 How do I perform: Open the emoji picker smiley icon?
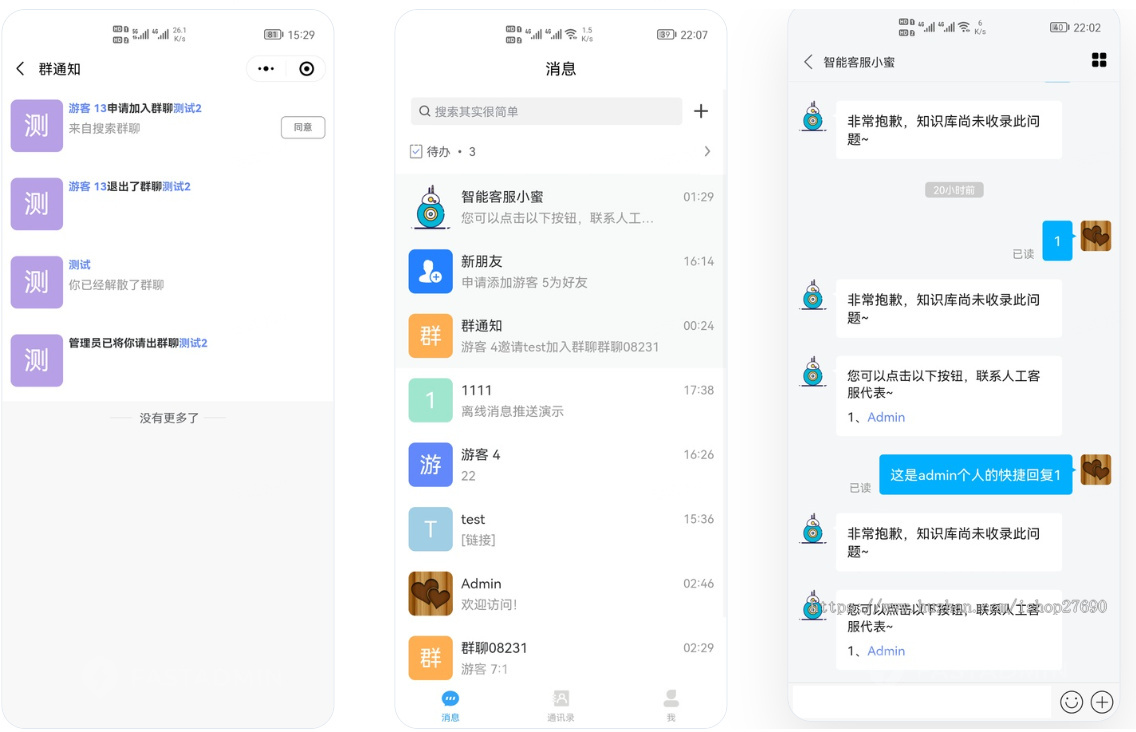1072,702
